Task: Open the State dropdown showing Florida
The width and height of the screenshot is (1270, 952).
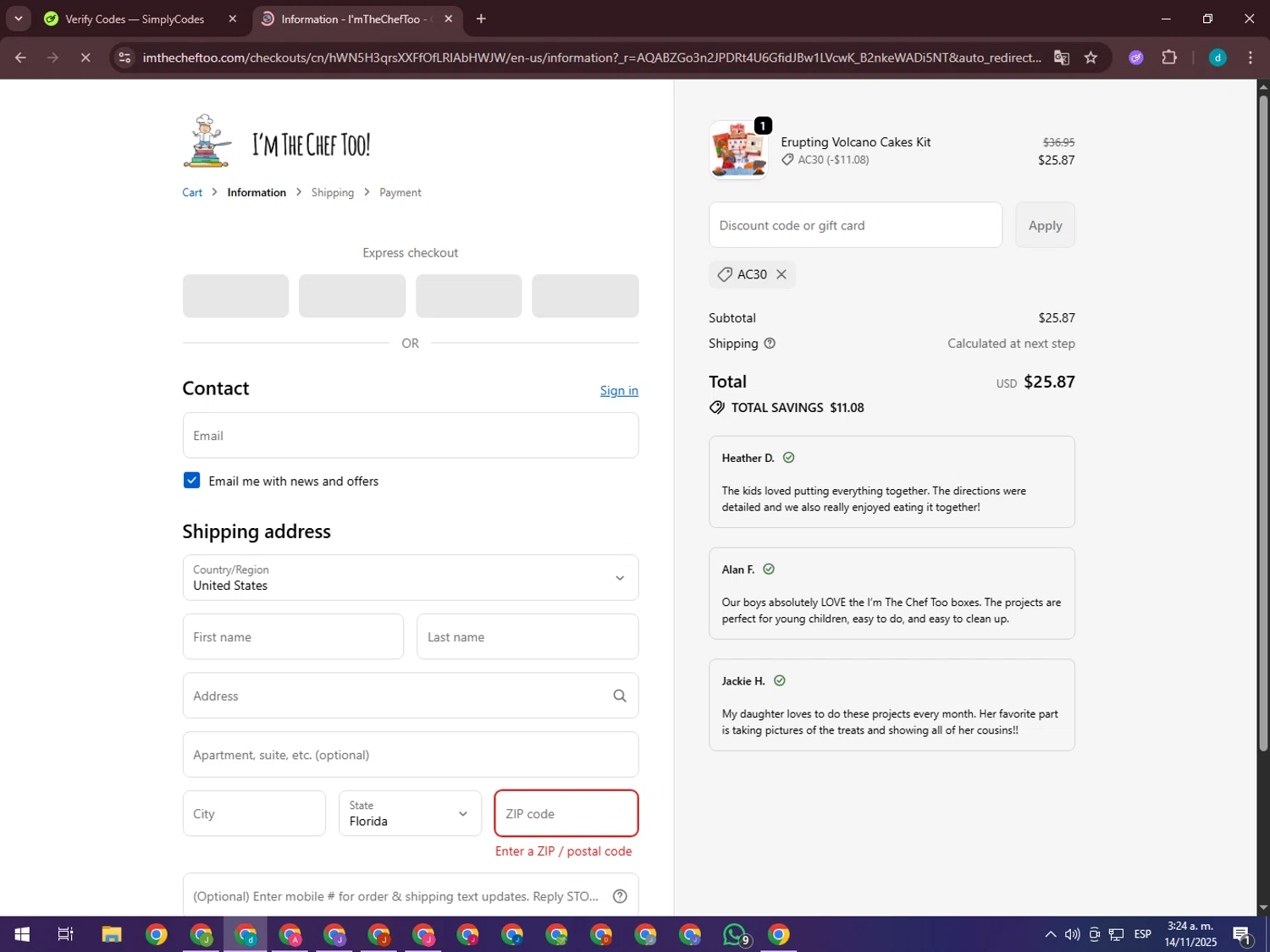Action: click(411, 813)
